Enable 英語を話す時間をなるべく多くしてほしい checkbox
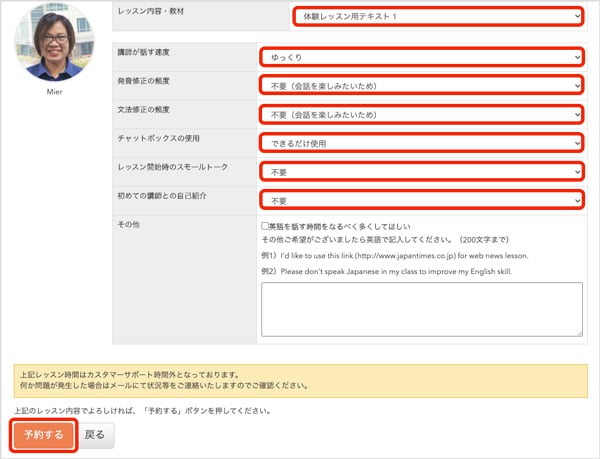The height and width of the screenshot is (459, 600). pos(265,227)
